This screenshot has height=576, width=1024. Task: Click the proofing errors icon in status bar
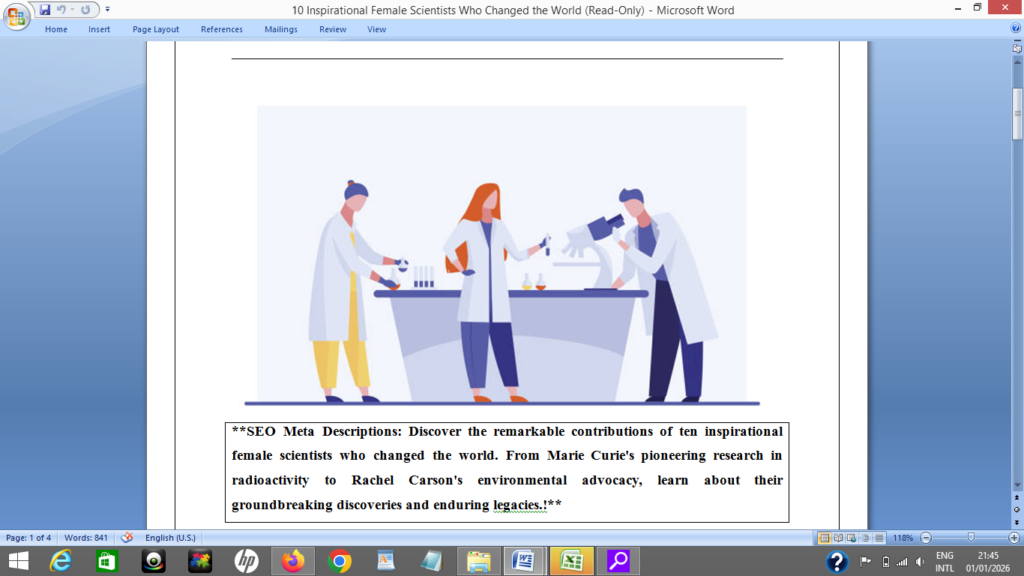[x=127, y=538]
